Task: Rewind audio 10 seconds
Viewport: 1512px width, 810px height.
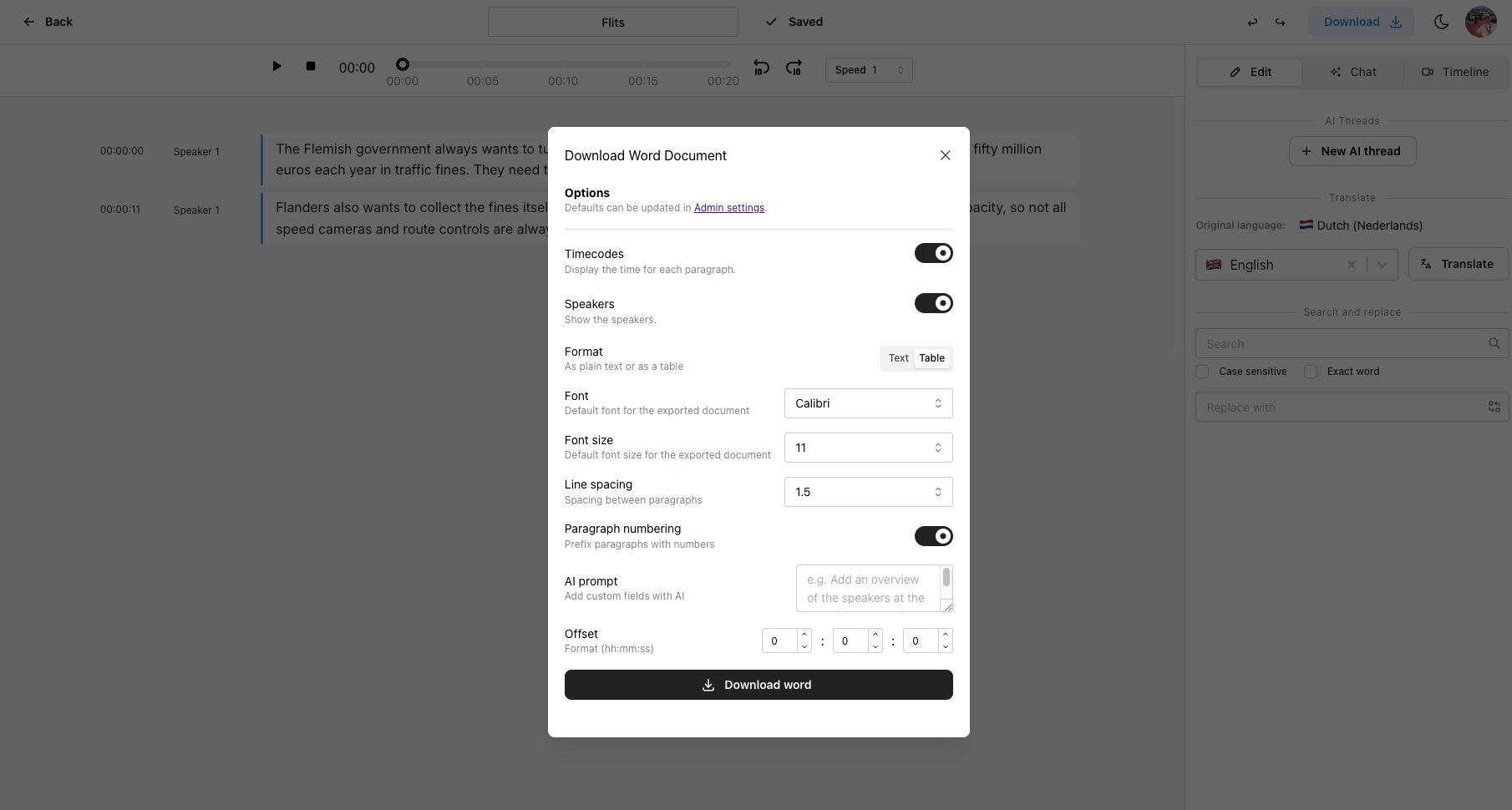Action: point(761,68)
